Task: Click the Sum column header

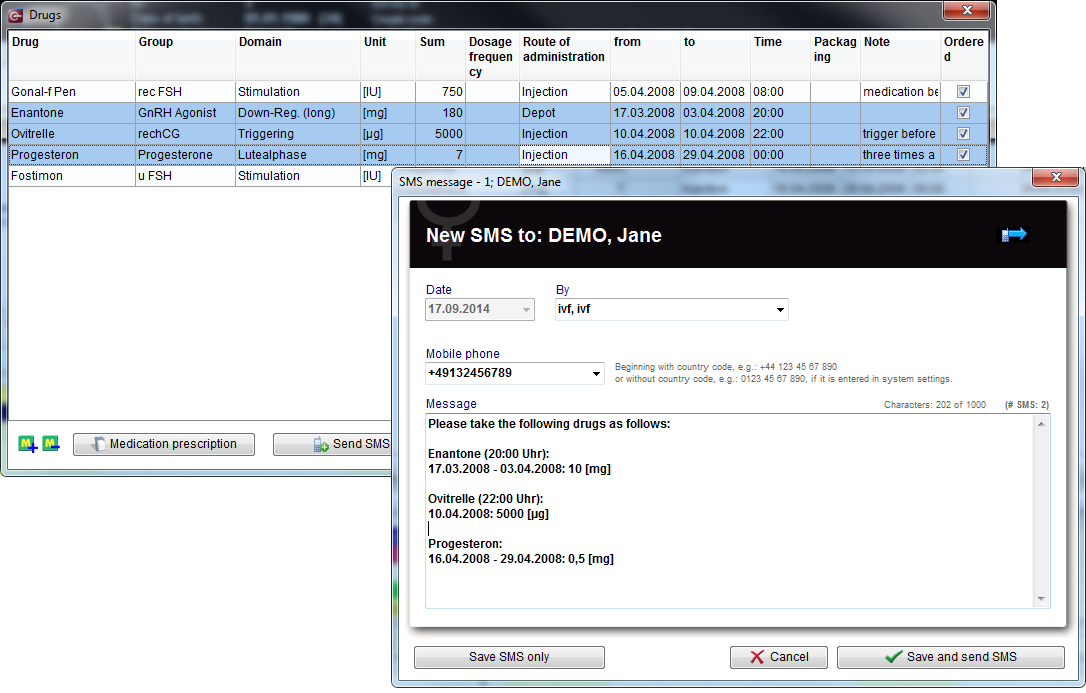Action: [440, 56]
